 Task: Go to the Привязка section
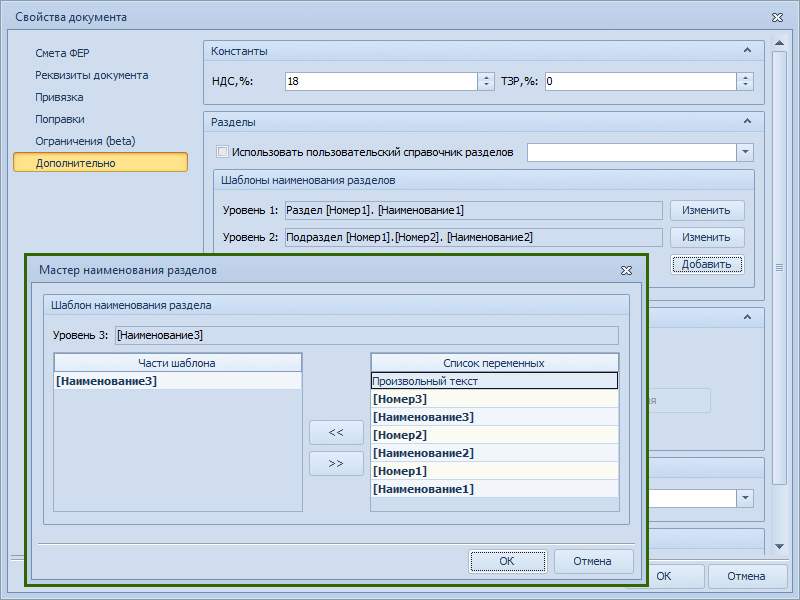pos(59,97)
